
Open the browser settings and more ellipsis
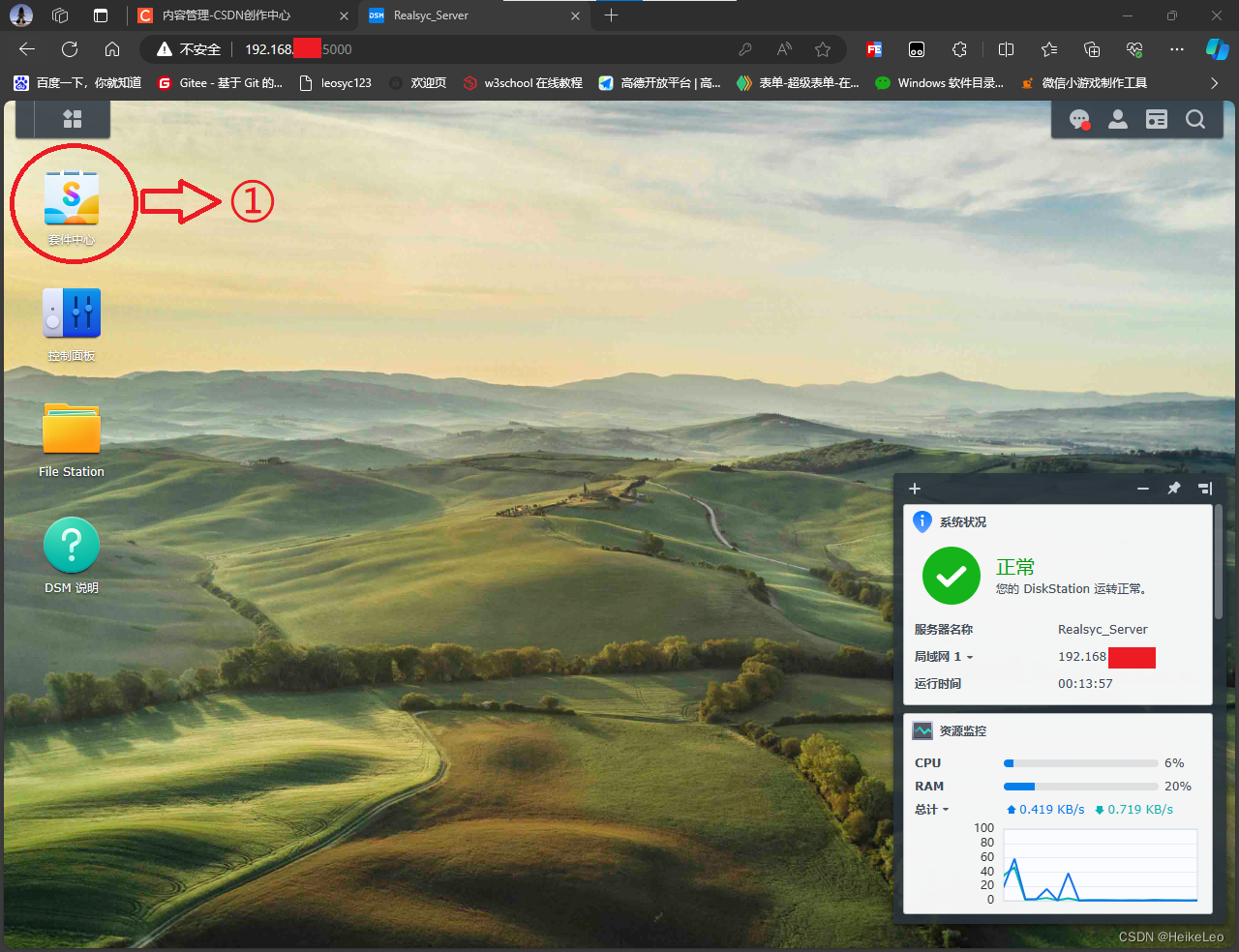[x=1177, y=49]
